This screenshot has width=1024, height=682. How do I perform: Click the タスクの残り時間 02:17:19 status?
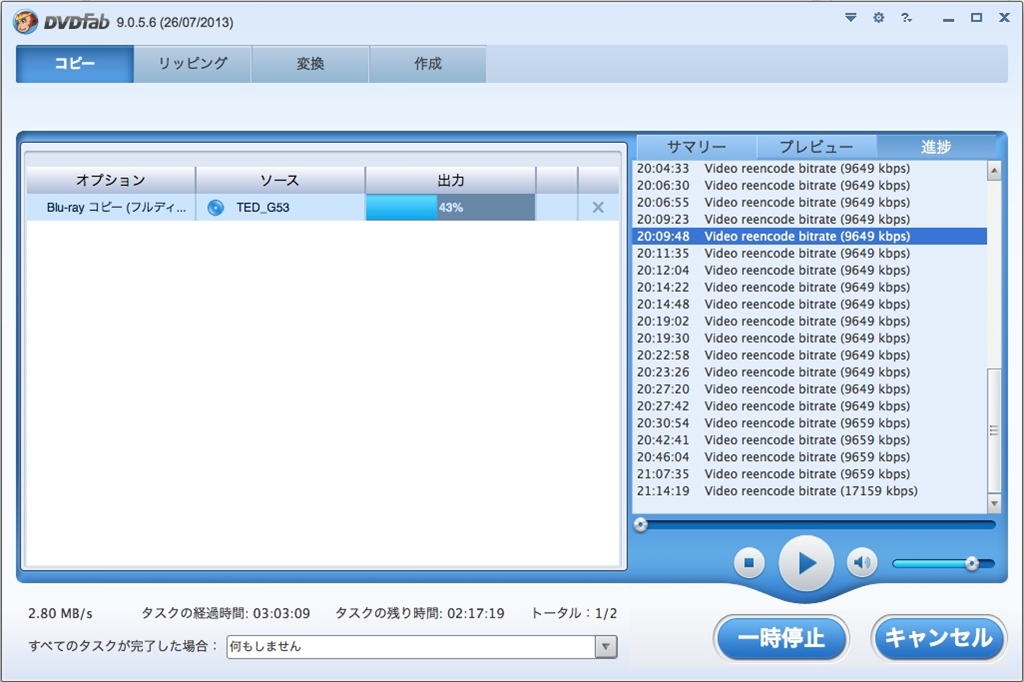click(420, 613)
